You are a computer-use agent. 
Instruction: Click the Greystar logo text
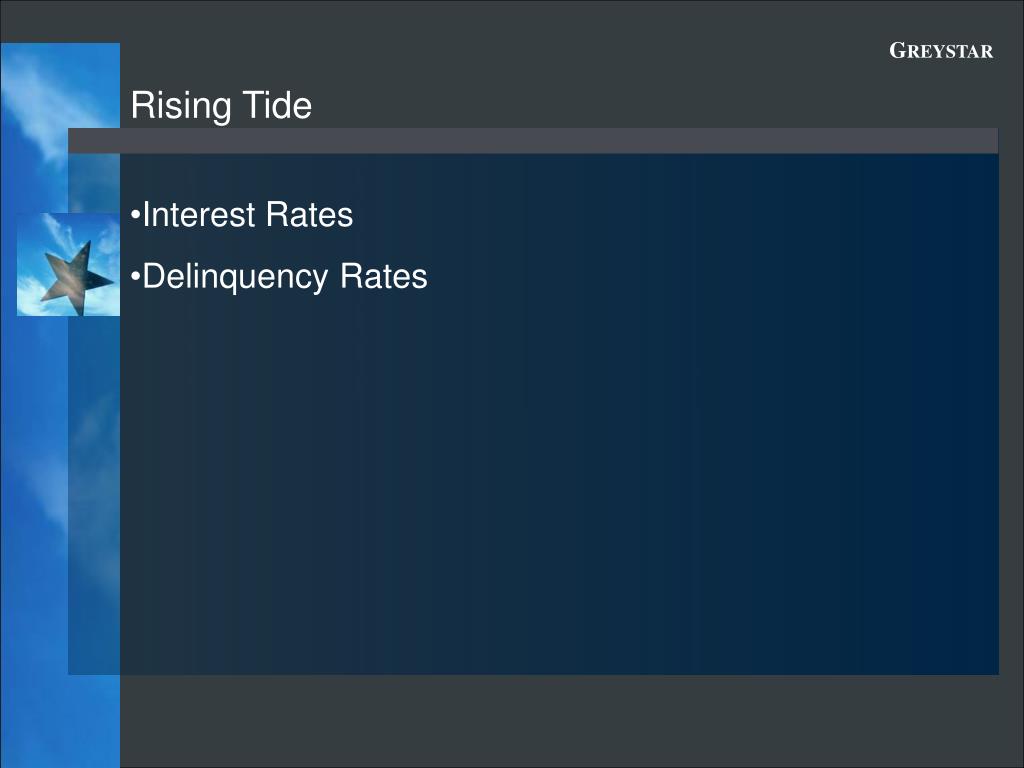pos(941,51)
